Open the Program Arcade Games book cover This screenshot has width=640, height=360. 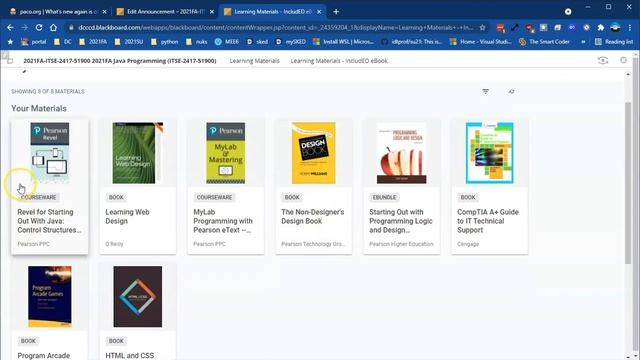(50, 296)
